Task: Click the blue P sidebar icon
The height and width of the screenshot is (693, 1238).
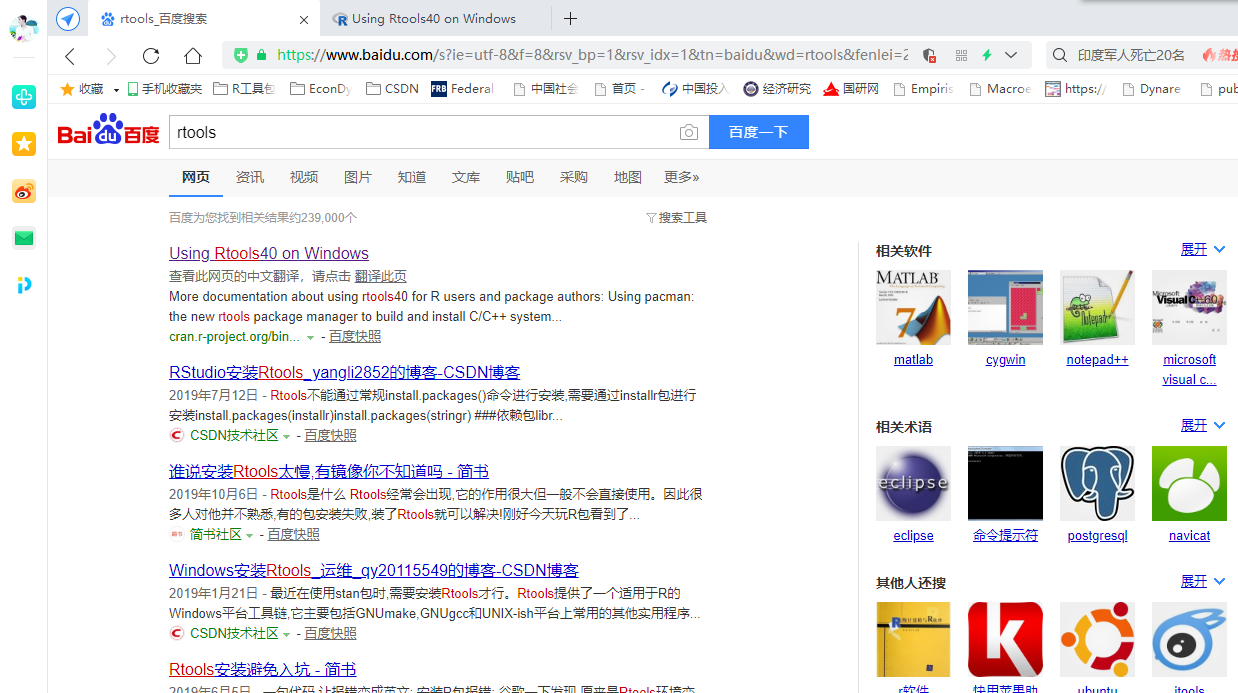Action: 24,285
